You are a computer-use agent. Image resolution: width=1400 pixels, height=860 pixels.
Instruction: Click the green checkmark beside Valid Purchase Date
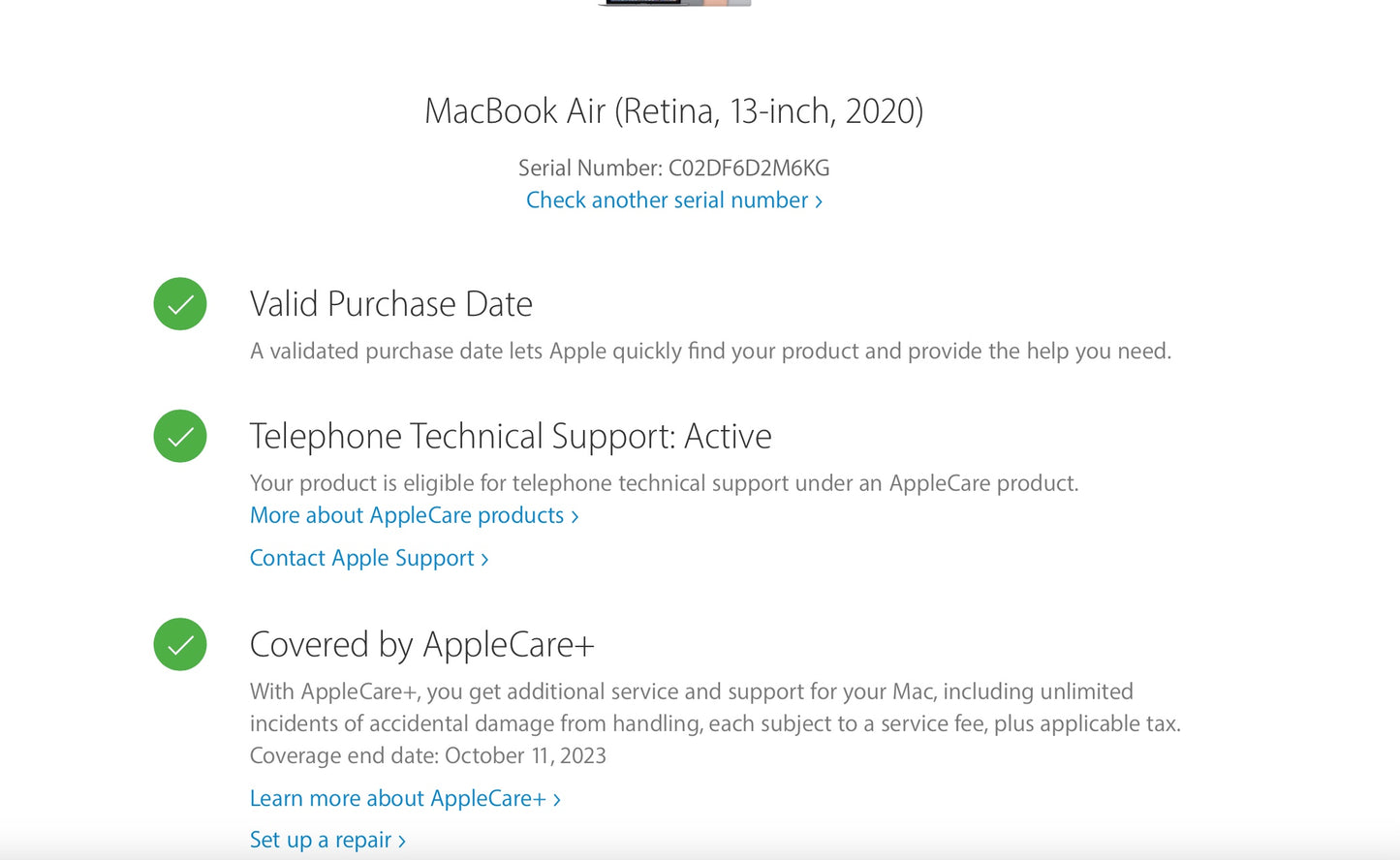(x=180, y=304)
